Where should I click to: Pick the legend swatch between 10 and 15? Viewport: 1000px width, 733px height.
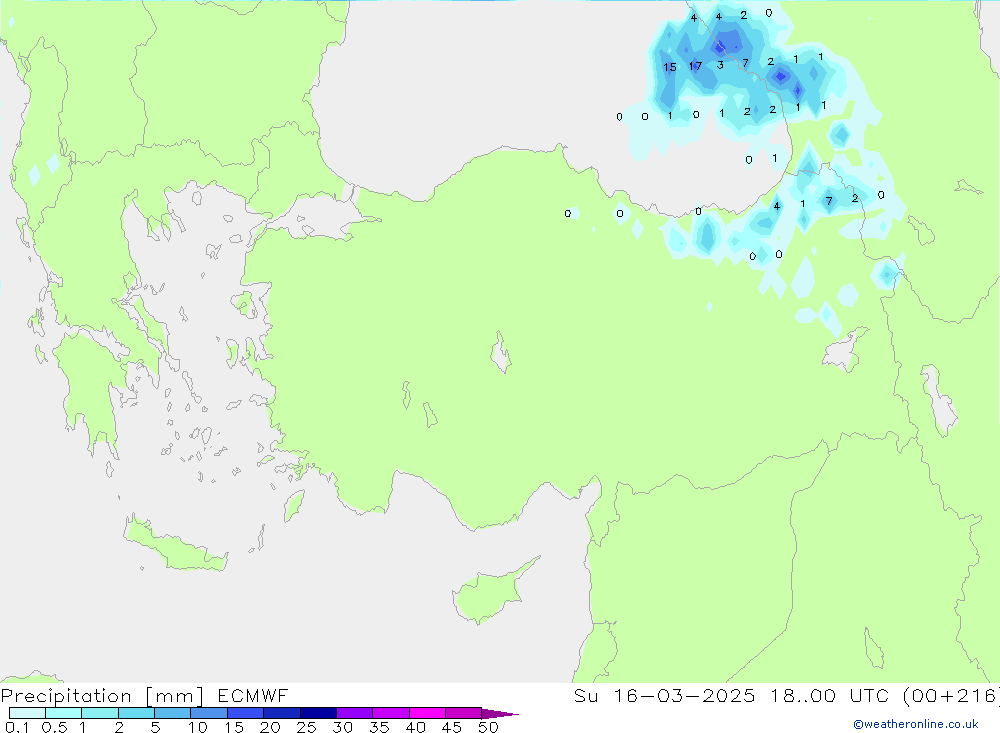(x=209, y=713)
